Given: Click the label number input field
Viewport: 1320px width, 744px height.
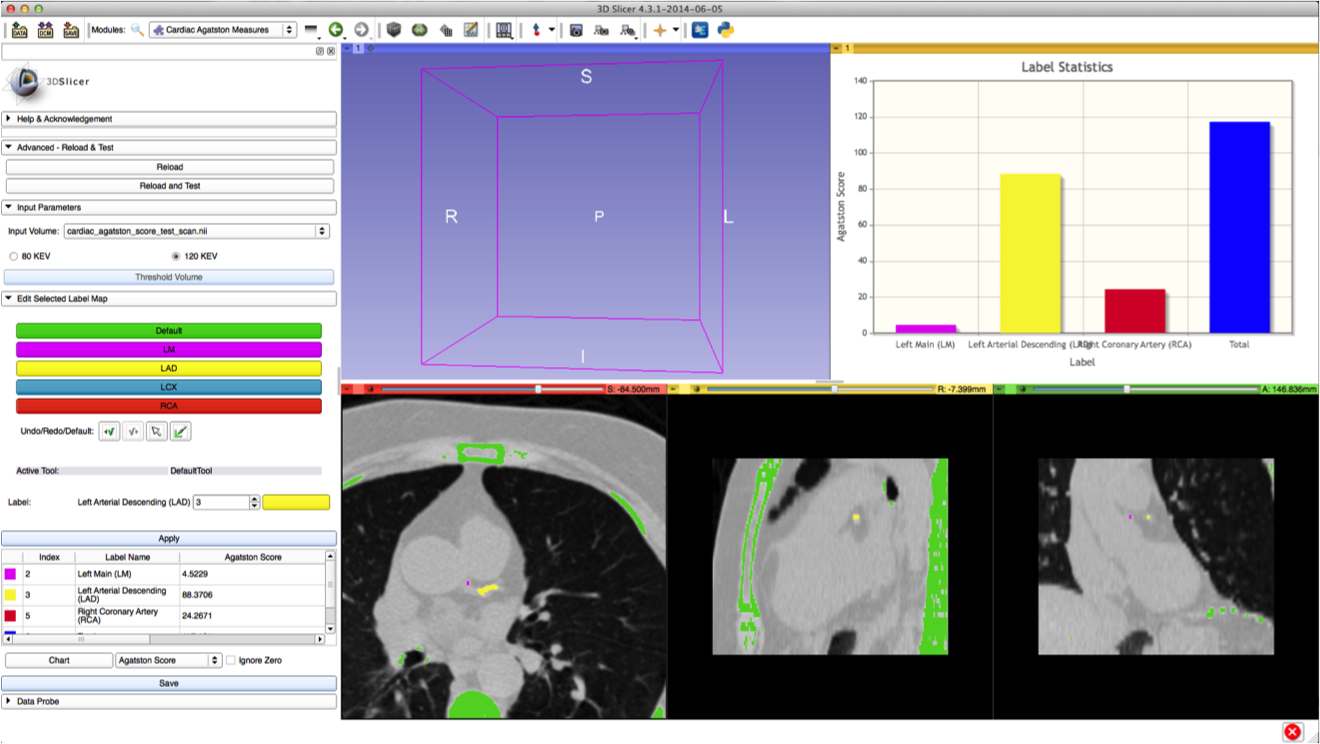Looking at the screenshot, I should 220,502.
